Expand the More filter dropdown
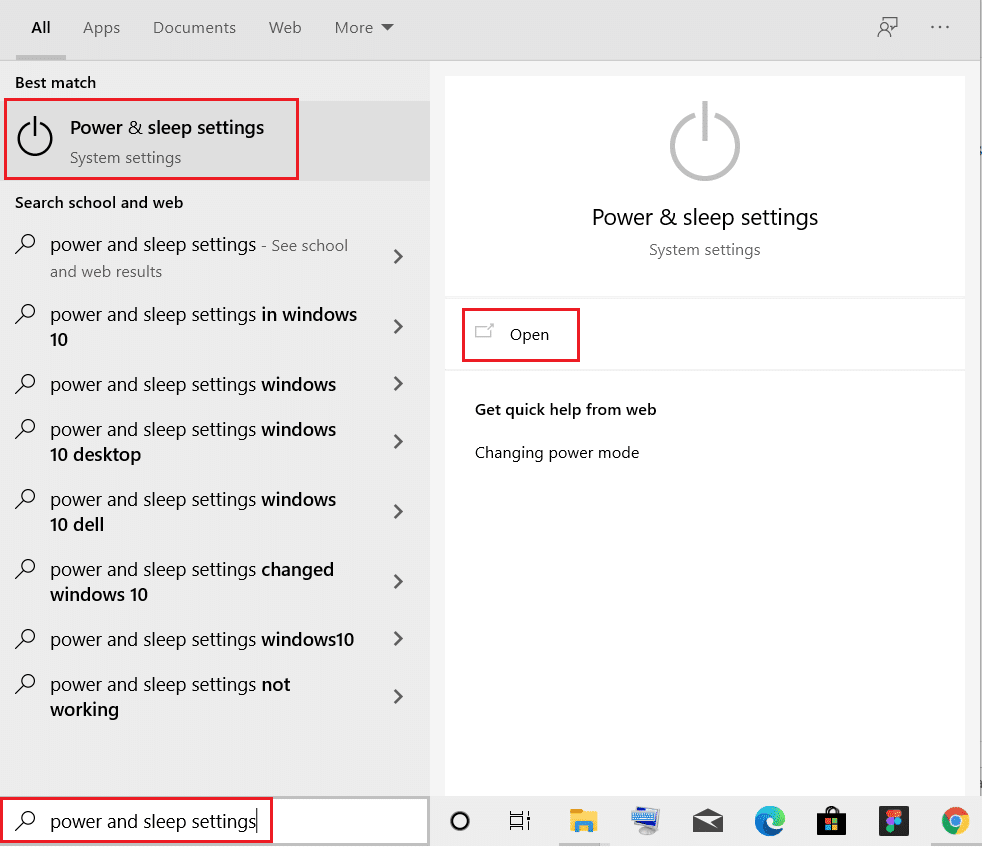This screenshot has width=982, height=847. (364, 28)
